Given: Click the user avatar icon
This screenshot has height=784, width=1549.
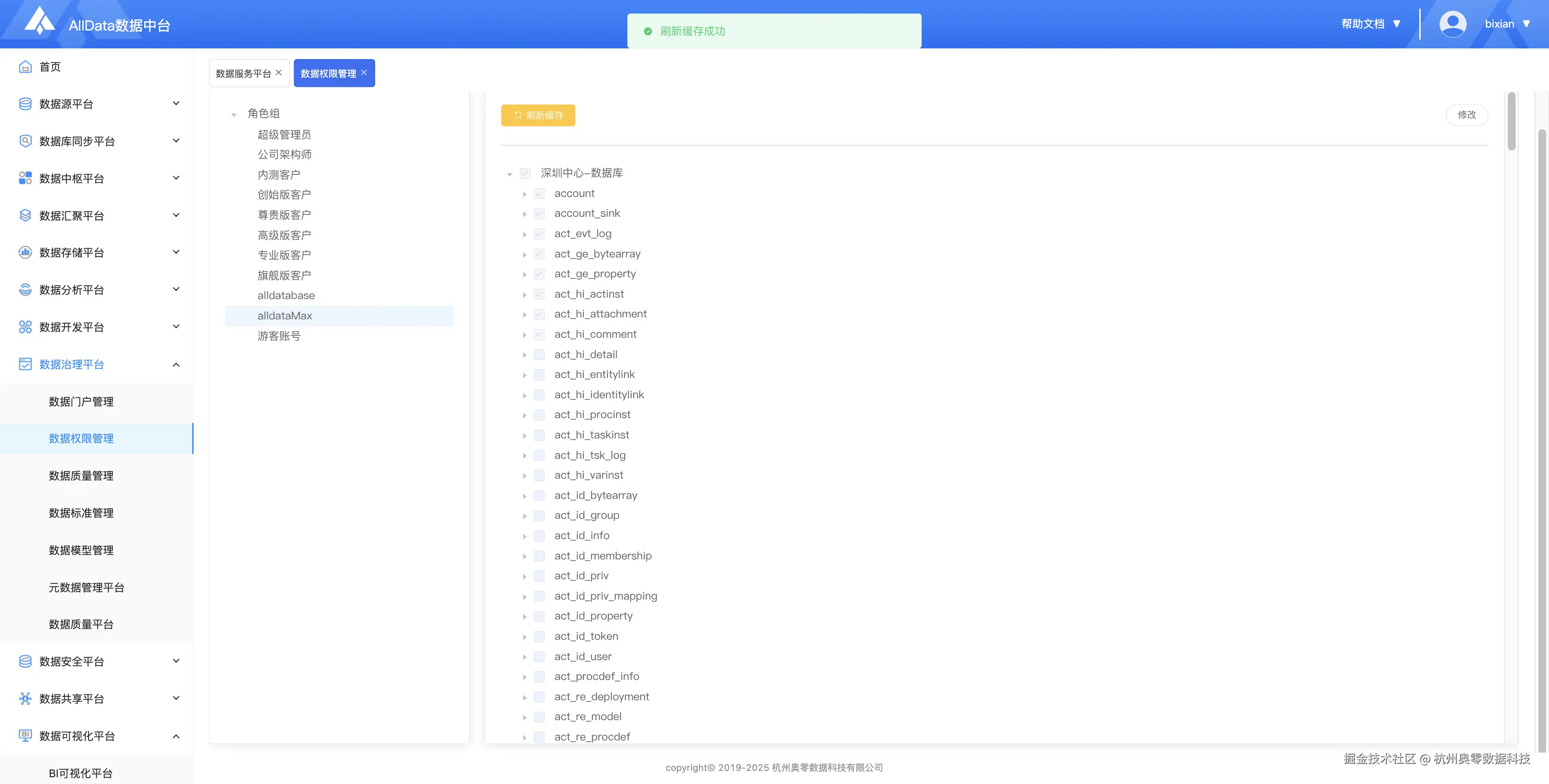Looking at the screenshot, I should (1452, 24).
